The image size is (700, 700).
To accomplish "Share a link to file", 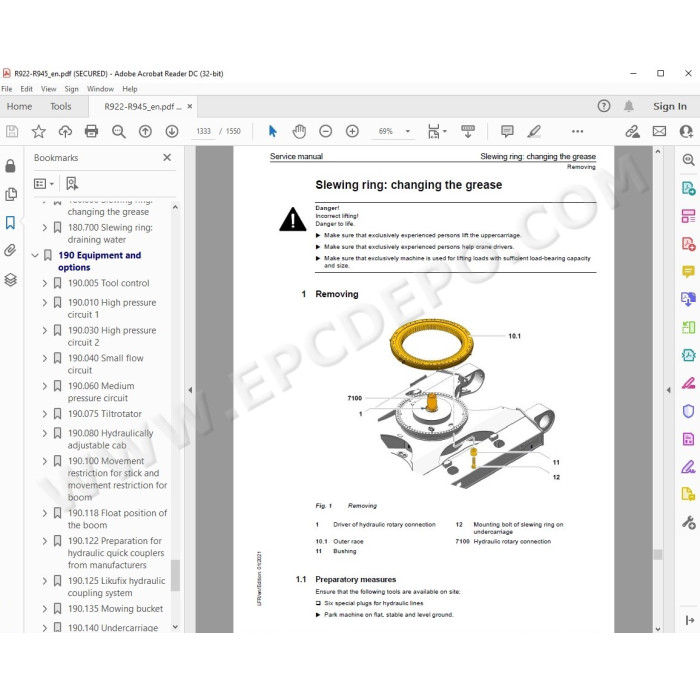I will click(x=632, y=131).
